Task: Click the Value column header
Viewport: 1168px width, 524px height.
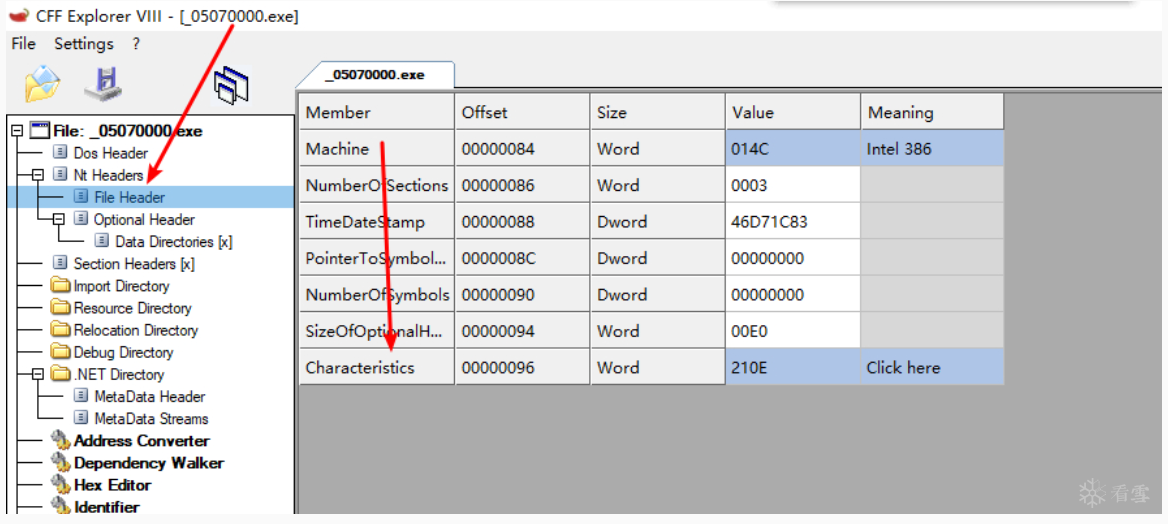Action: (793, 112)
